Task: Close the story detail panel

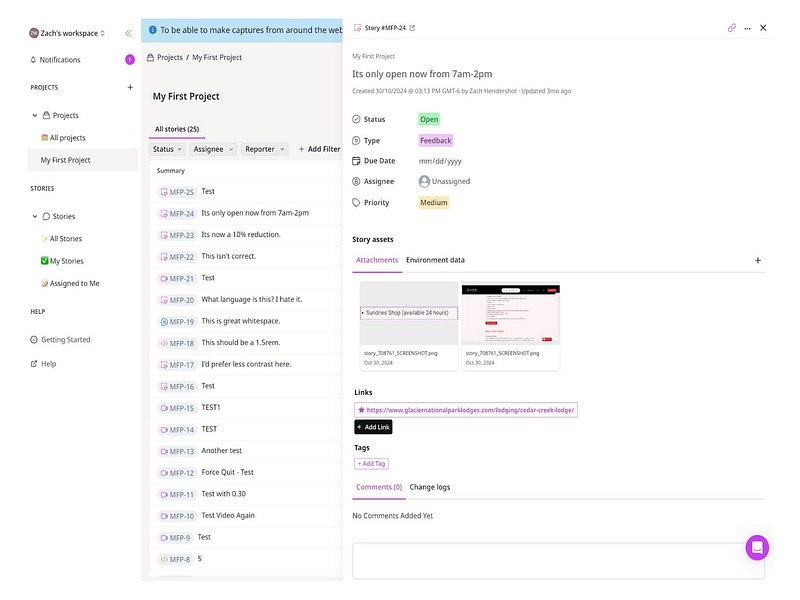Action: click(763, 28)
